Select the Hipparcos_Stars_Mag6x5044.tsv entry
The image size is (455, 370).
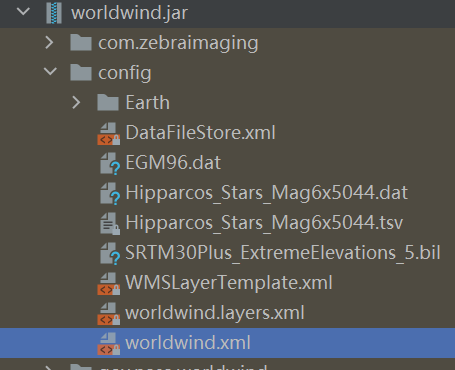(x=264, y=223)
